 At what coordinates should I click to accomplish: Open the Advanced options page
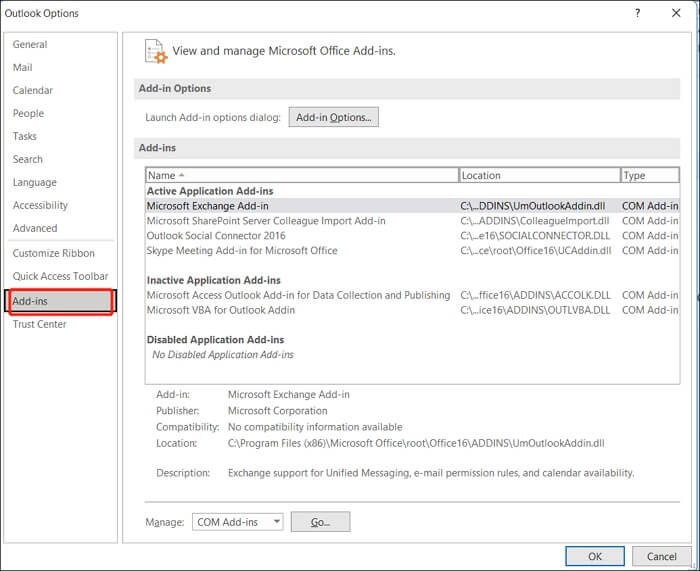point(35,228)
